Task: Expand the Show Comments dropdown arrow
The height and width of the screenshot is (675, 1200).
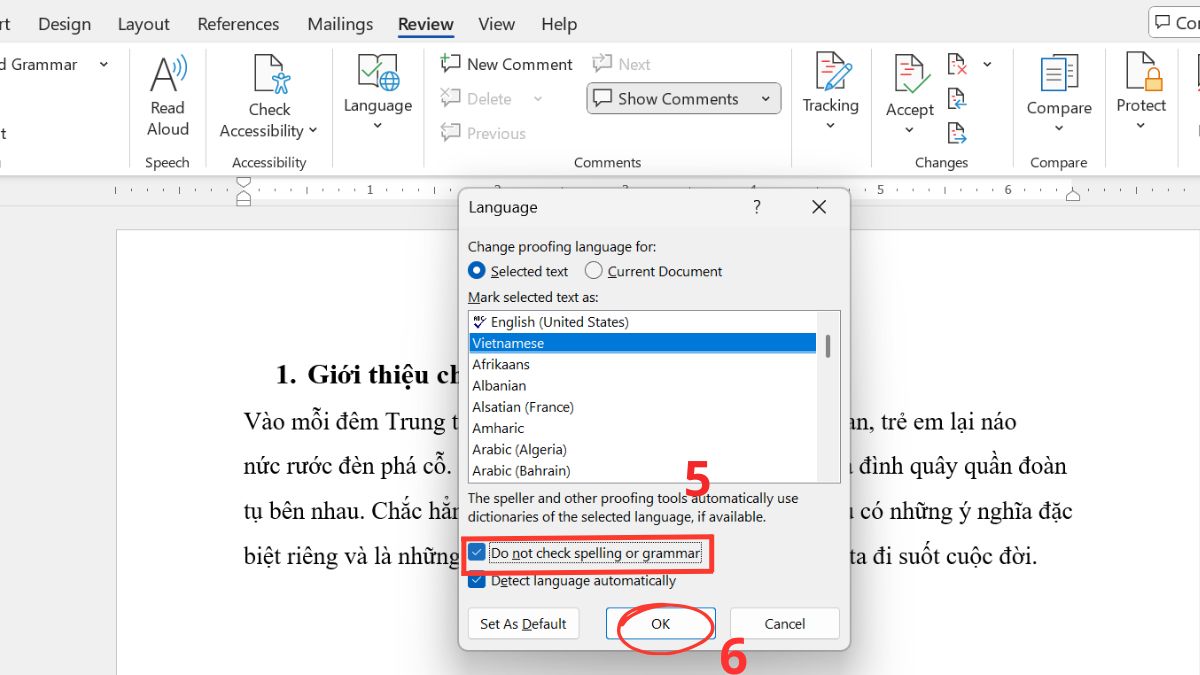Action: pyautogui.click(x=765, y=99)
